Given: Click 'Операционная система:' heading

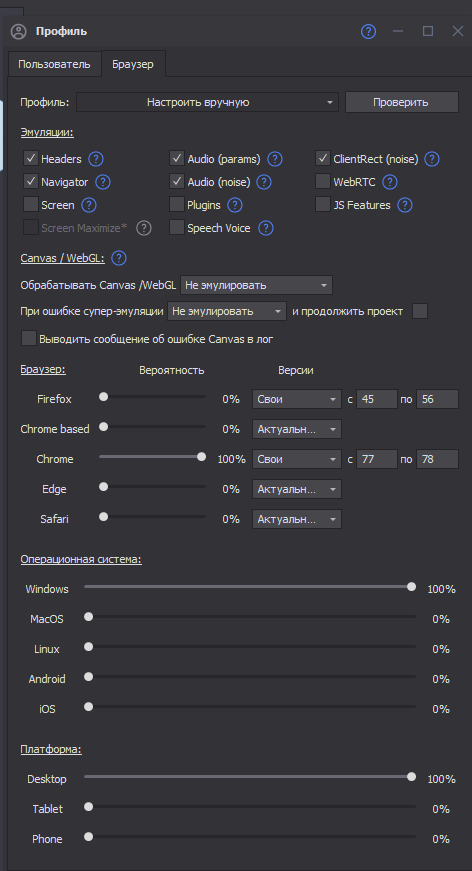Looking at the screenshot, I should tap(81, 559).
